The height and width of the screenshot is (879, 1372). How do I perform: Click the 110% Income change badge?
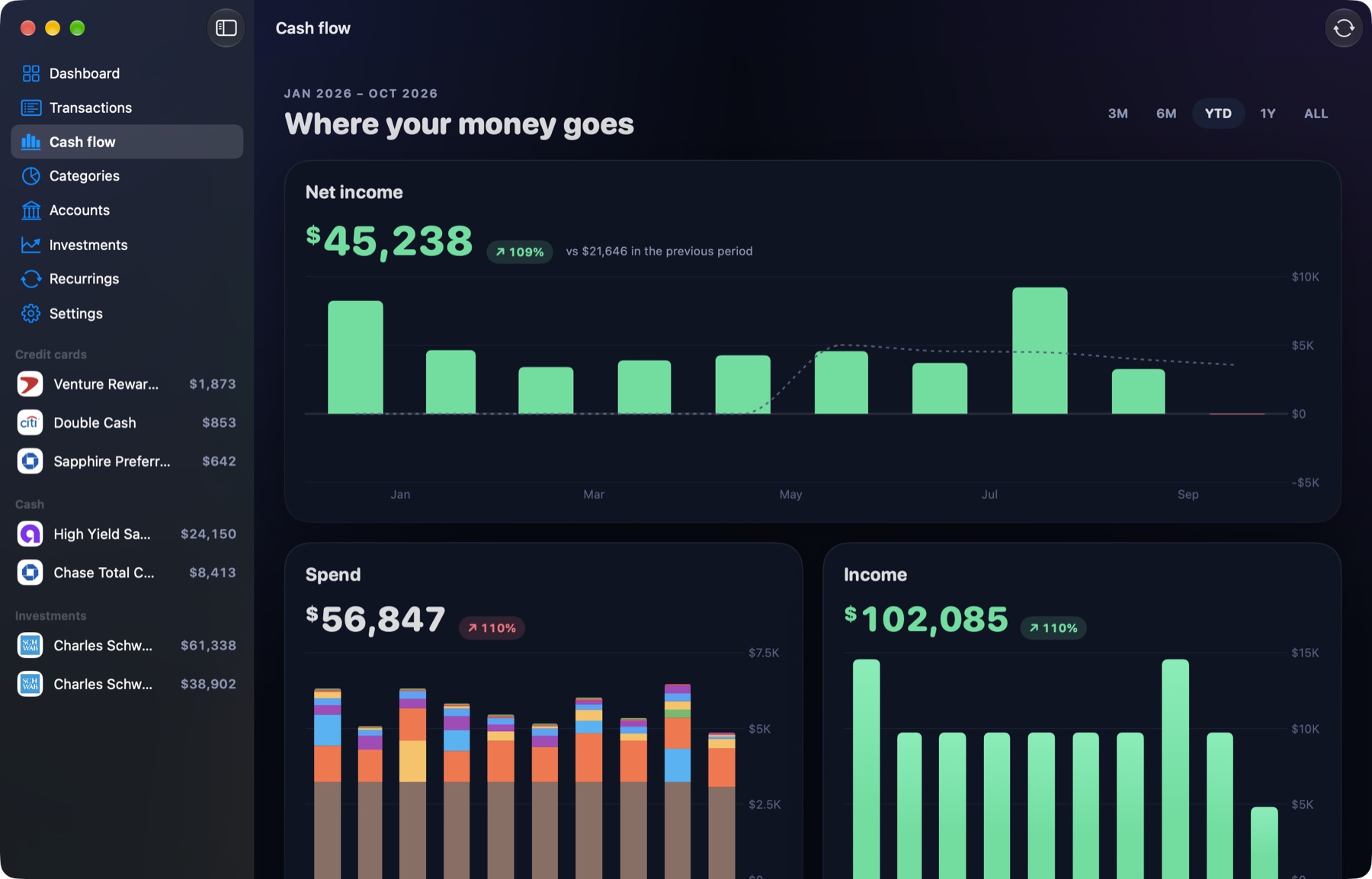click(1053, 628)
